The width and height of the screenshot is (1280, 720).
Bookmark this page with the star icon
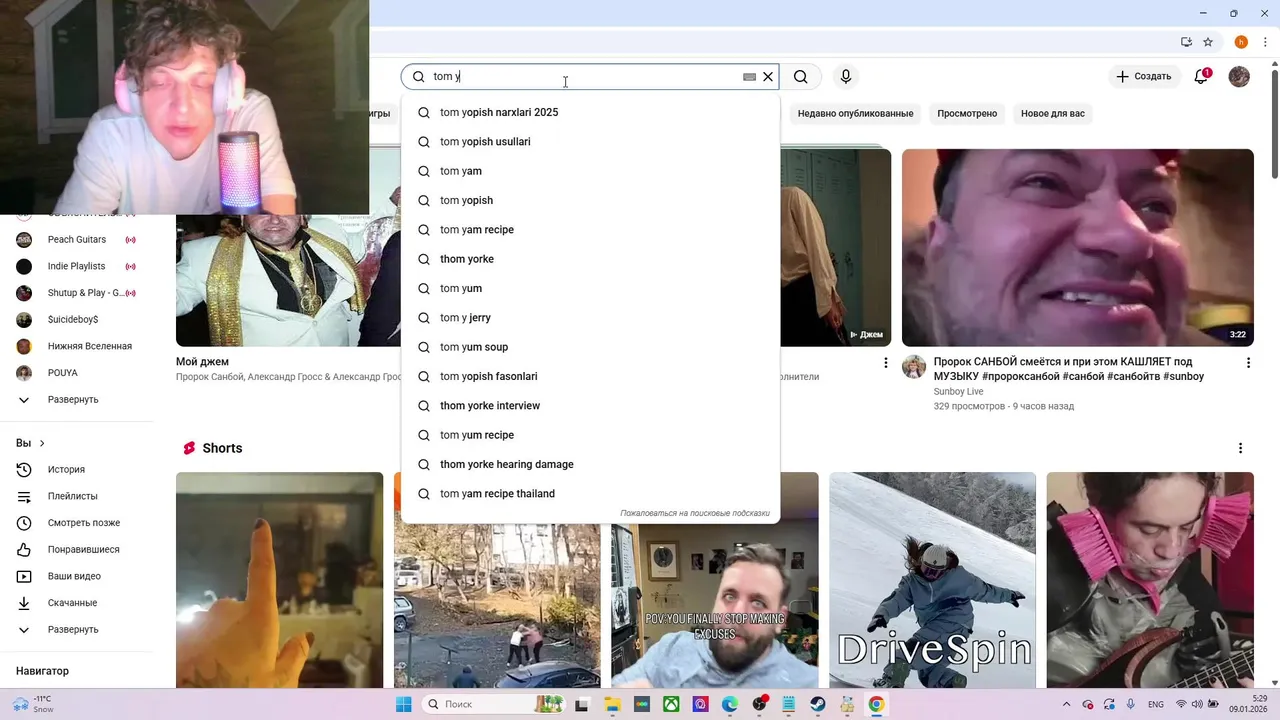click(x=1208, y=42)
